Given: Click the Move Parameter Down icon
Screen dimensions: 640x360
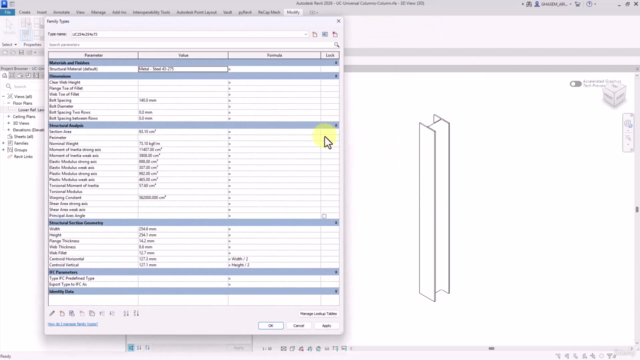Looking at the screenshot, I should point(112,313).
